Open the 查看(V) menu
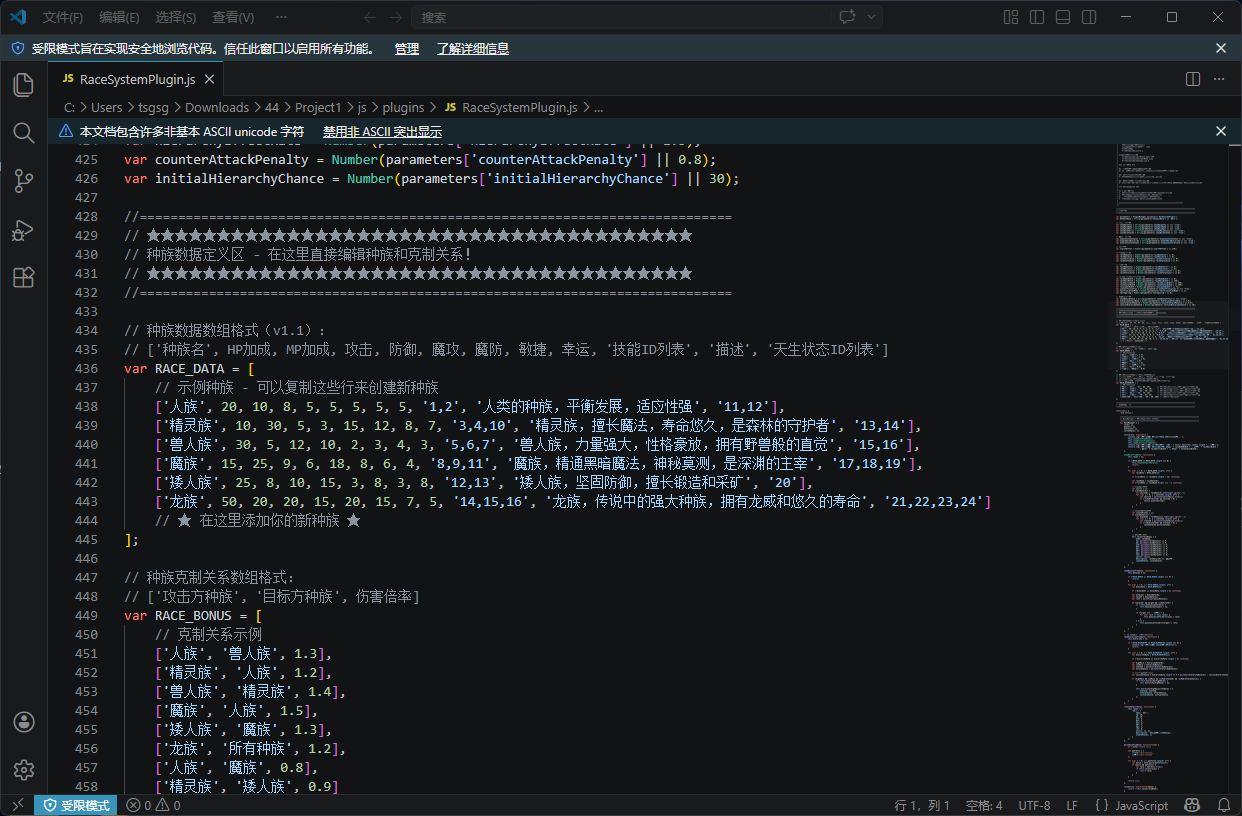This screenshot has height=816, width=1242. coord(233,17)
